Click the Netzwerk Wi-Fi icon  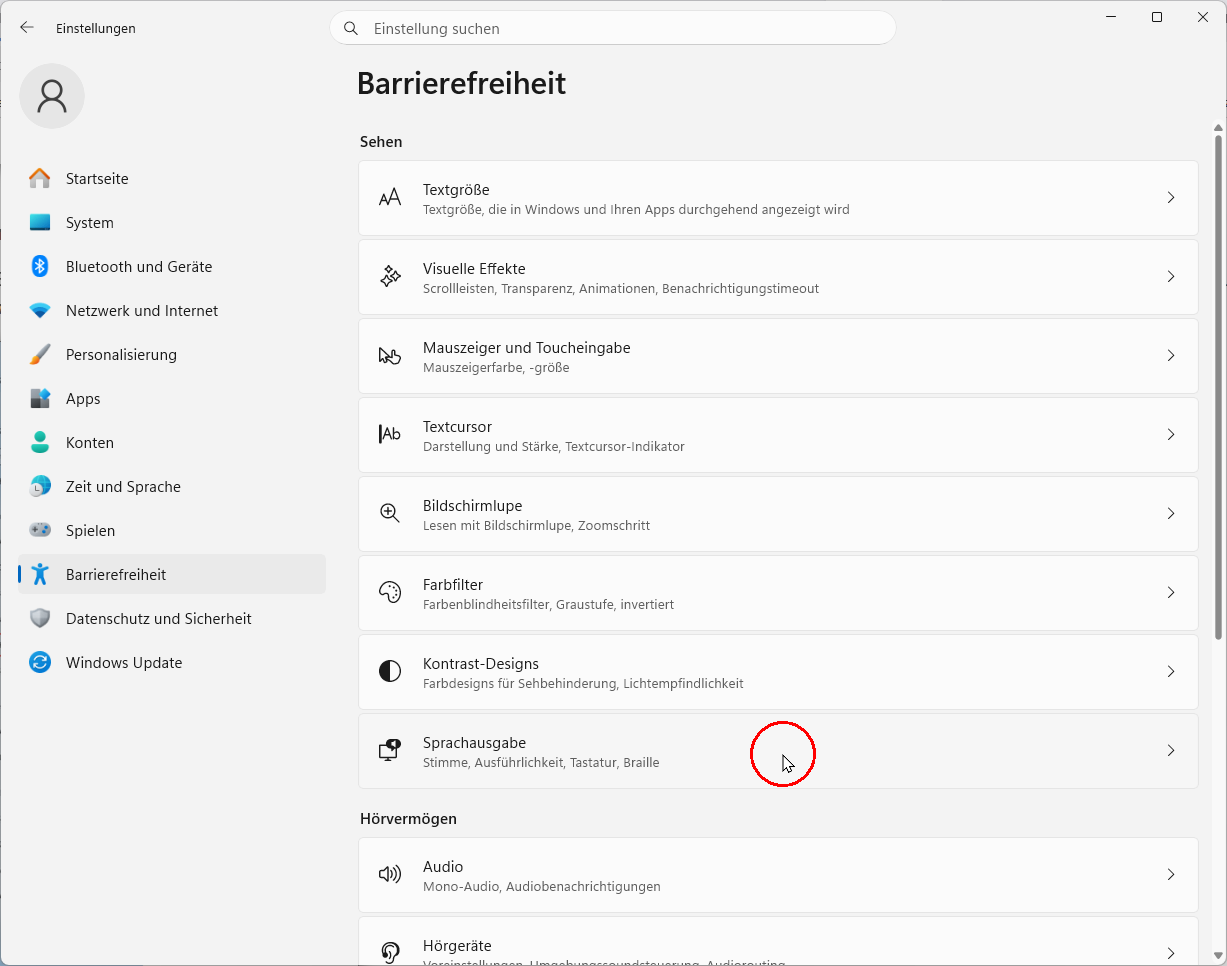click(40, 311)
